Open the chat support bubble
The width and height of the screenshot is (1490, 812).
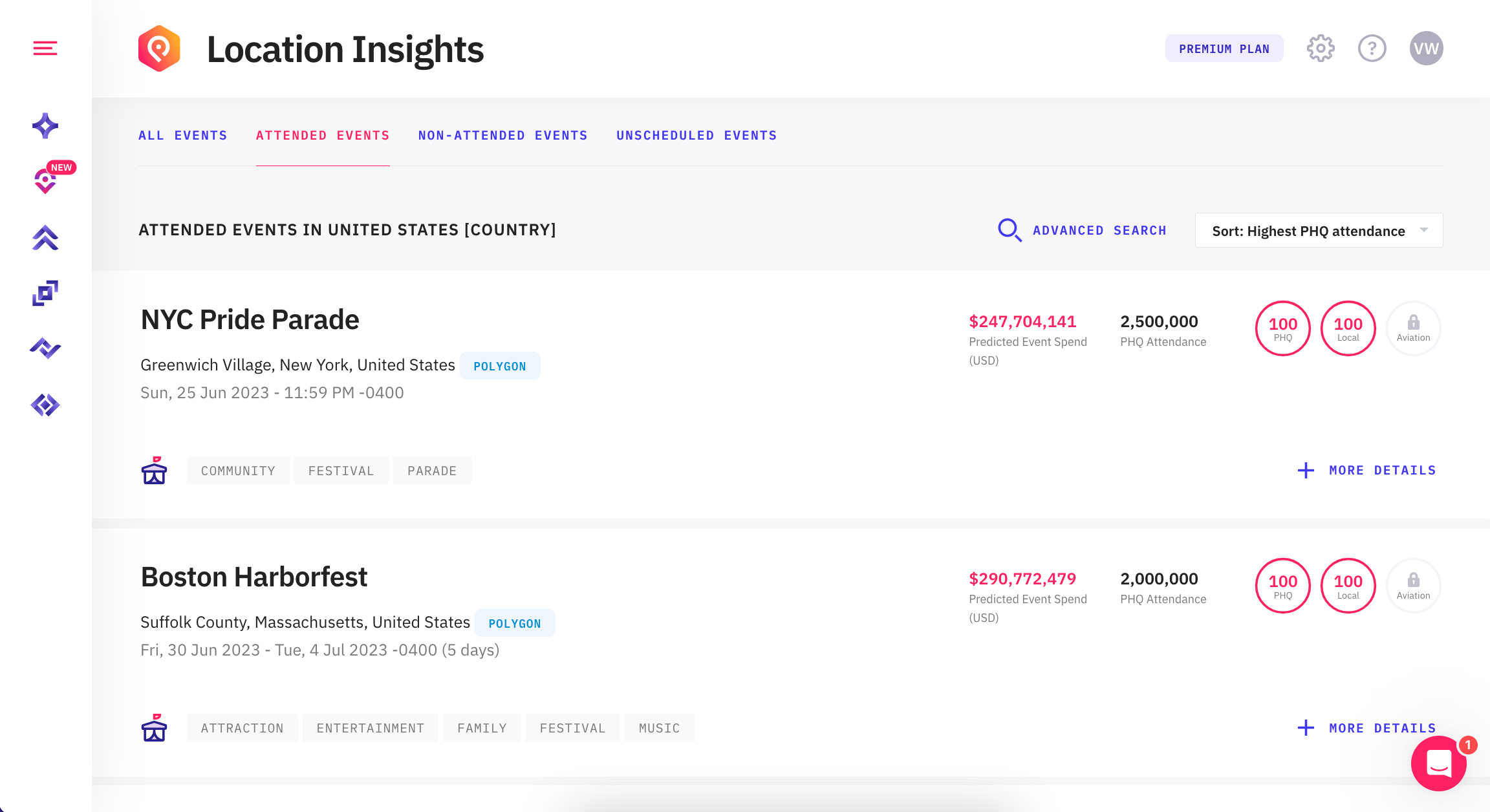coord(1438,764)
